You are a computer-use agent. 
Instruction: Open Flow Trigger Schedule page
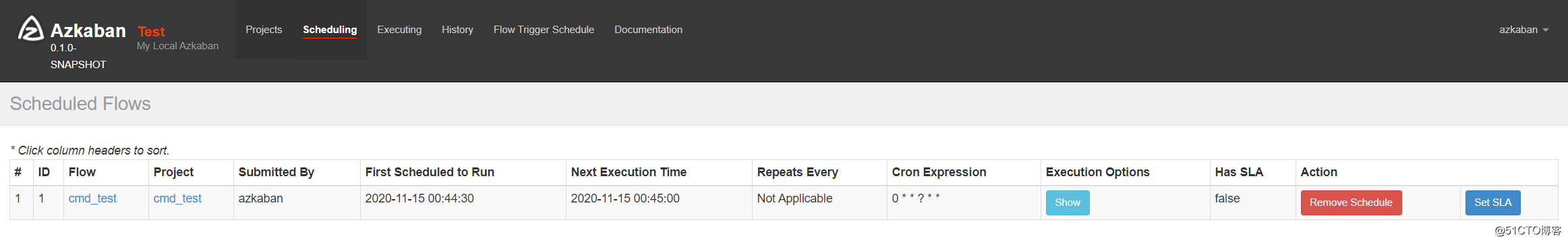544,30
